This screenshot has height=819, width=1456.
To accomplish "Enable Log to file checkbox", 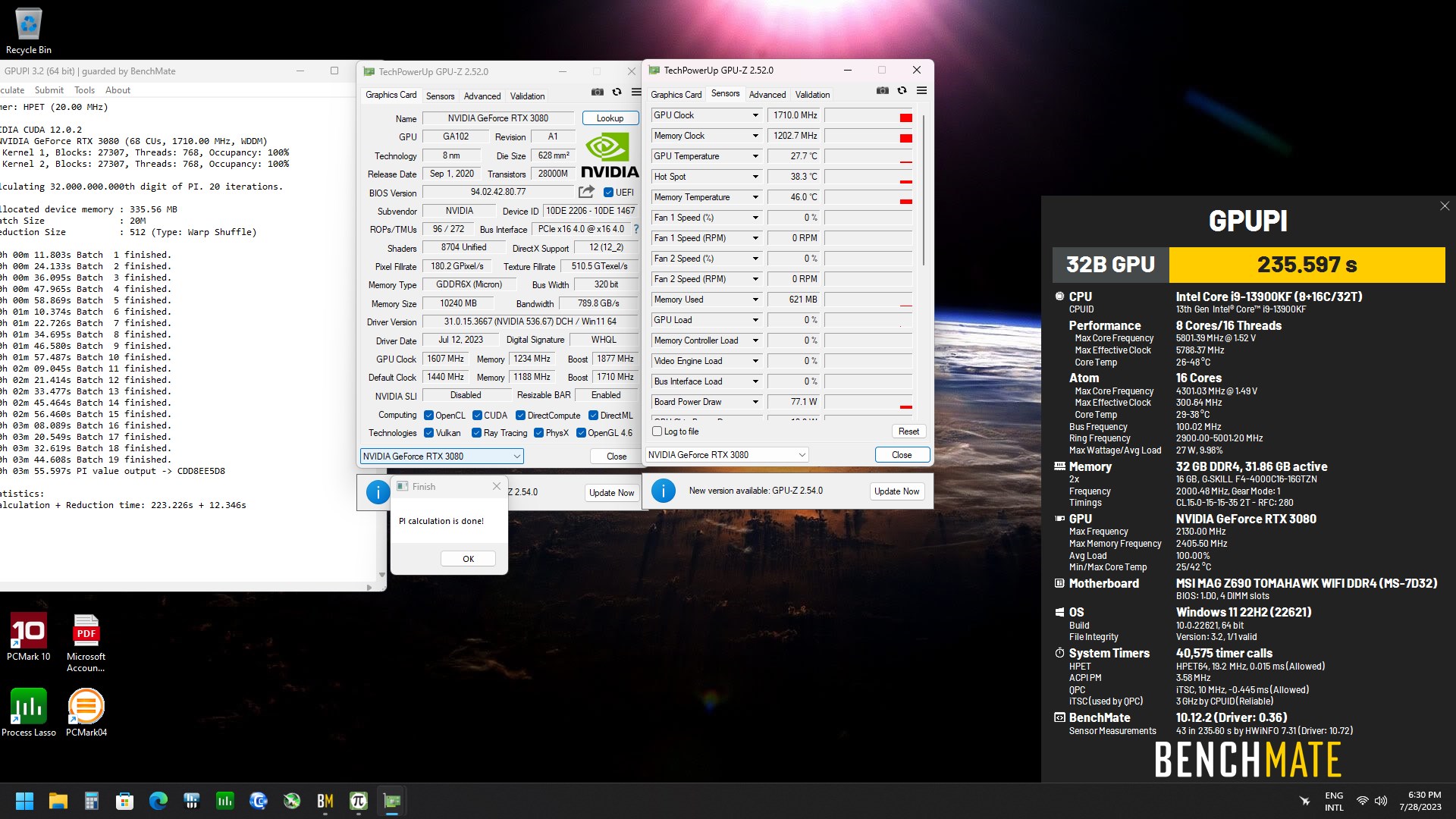I will click(657, 431).
